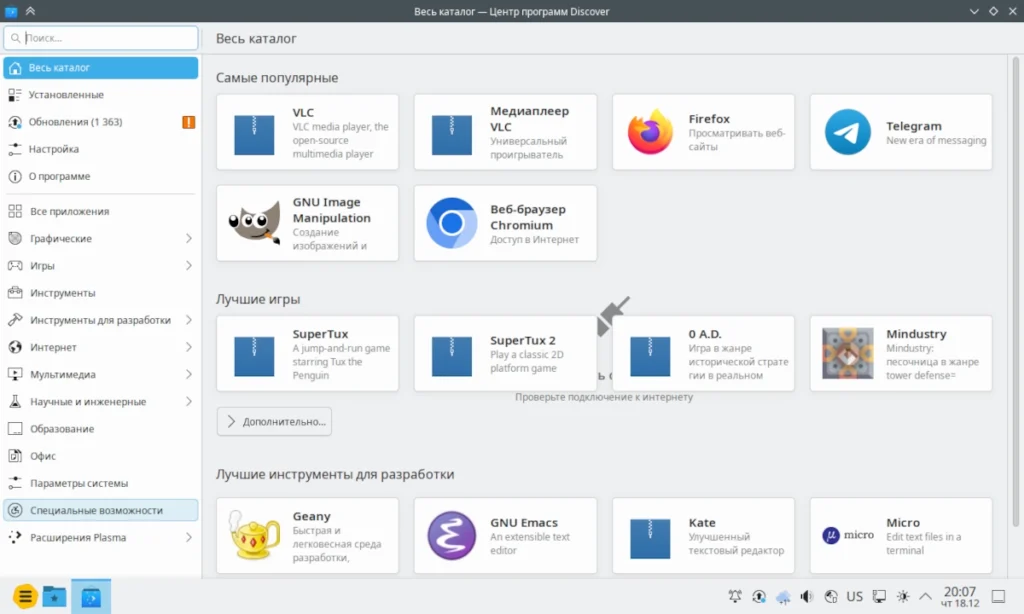Open the Установленные section
This screenshot has height=614, width=1024.
[x=101, y=95]
